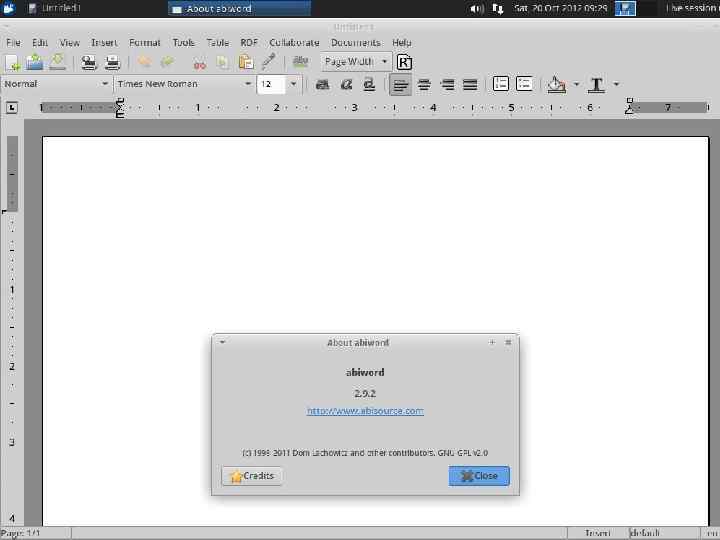Click the font size field showing 12

(271, 84)
